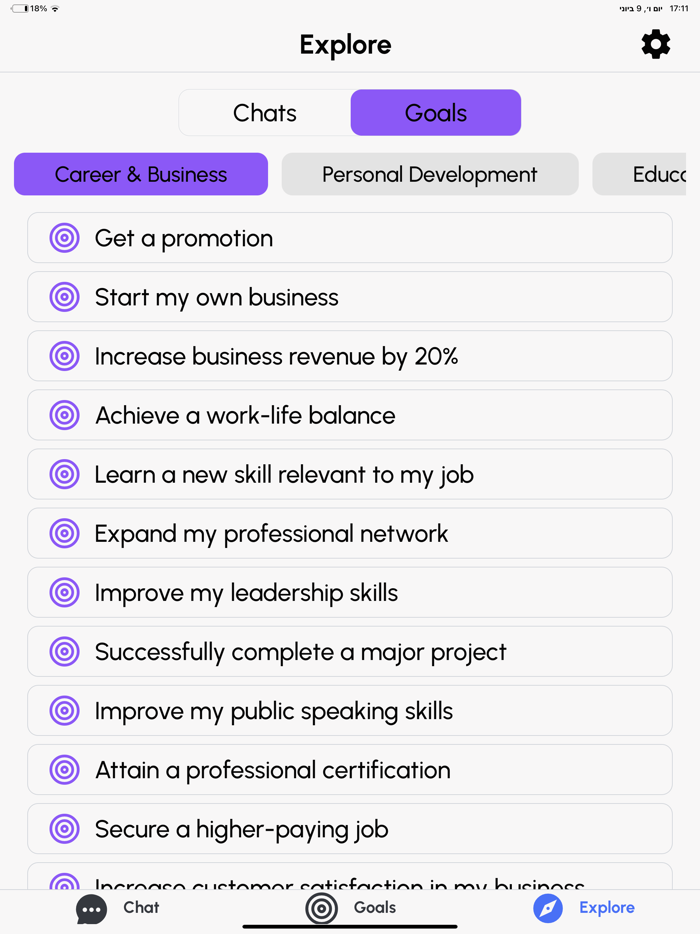Select the Chat bubble icon in bottom bar

click(x=91, y=908)
